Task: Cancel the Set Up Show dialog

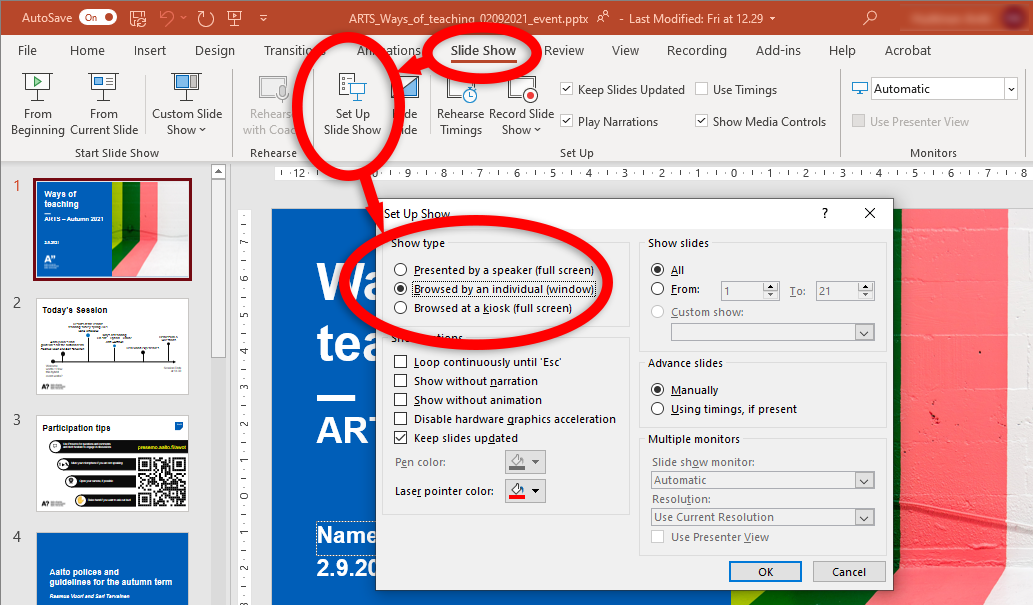Action: 848,572
